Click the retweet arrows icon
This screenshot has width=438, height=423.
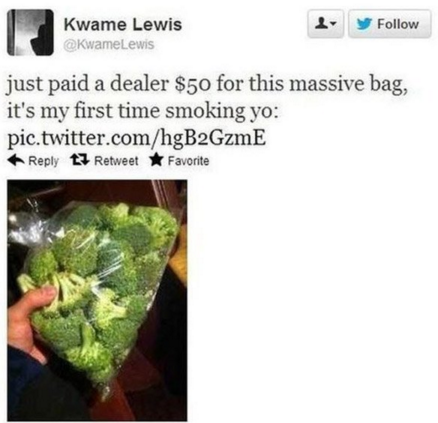[80, 161]
